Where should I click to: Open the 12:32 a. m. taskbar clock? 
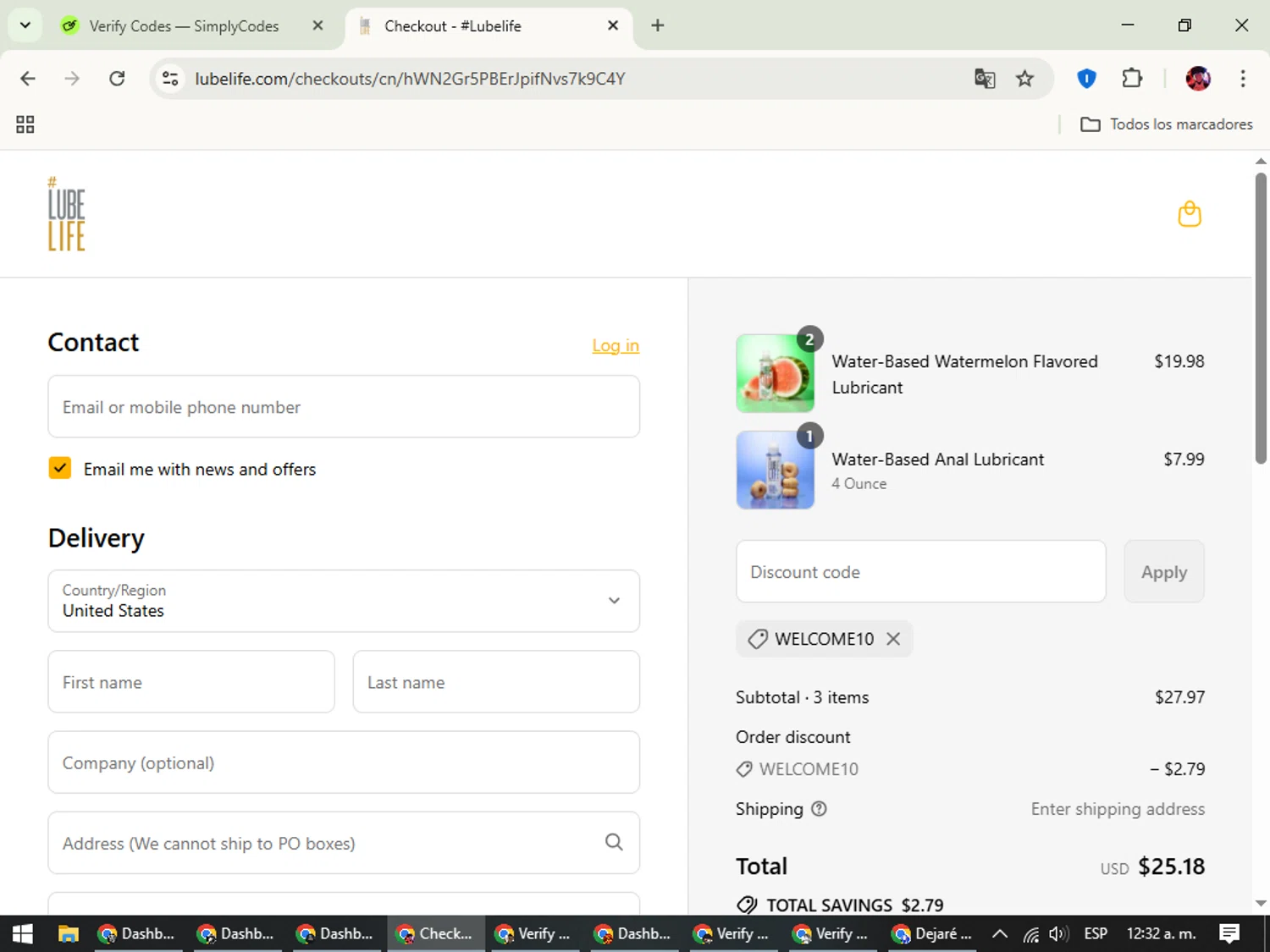(x=1161, y=933)
